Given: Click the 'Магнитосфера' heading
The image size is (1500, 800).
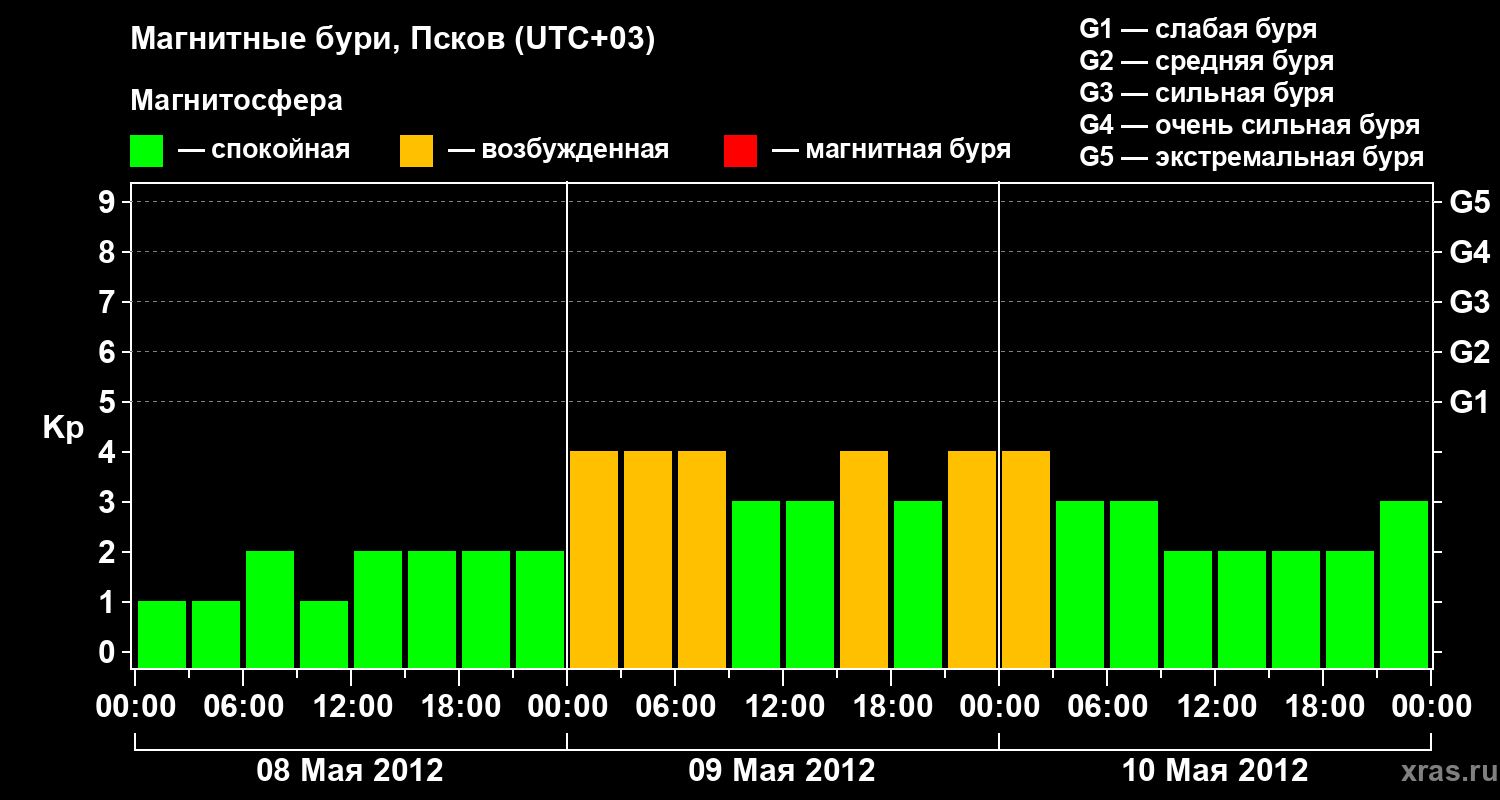Looking at the screenshot, I should tap(236, 101).
